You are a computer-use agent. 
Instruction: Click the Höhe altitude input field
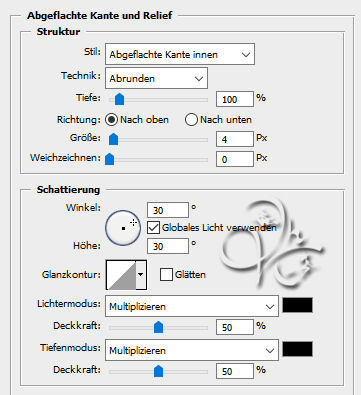point(168,246)
